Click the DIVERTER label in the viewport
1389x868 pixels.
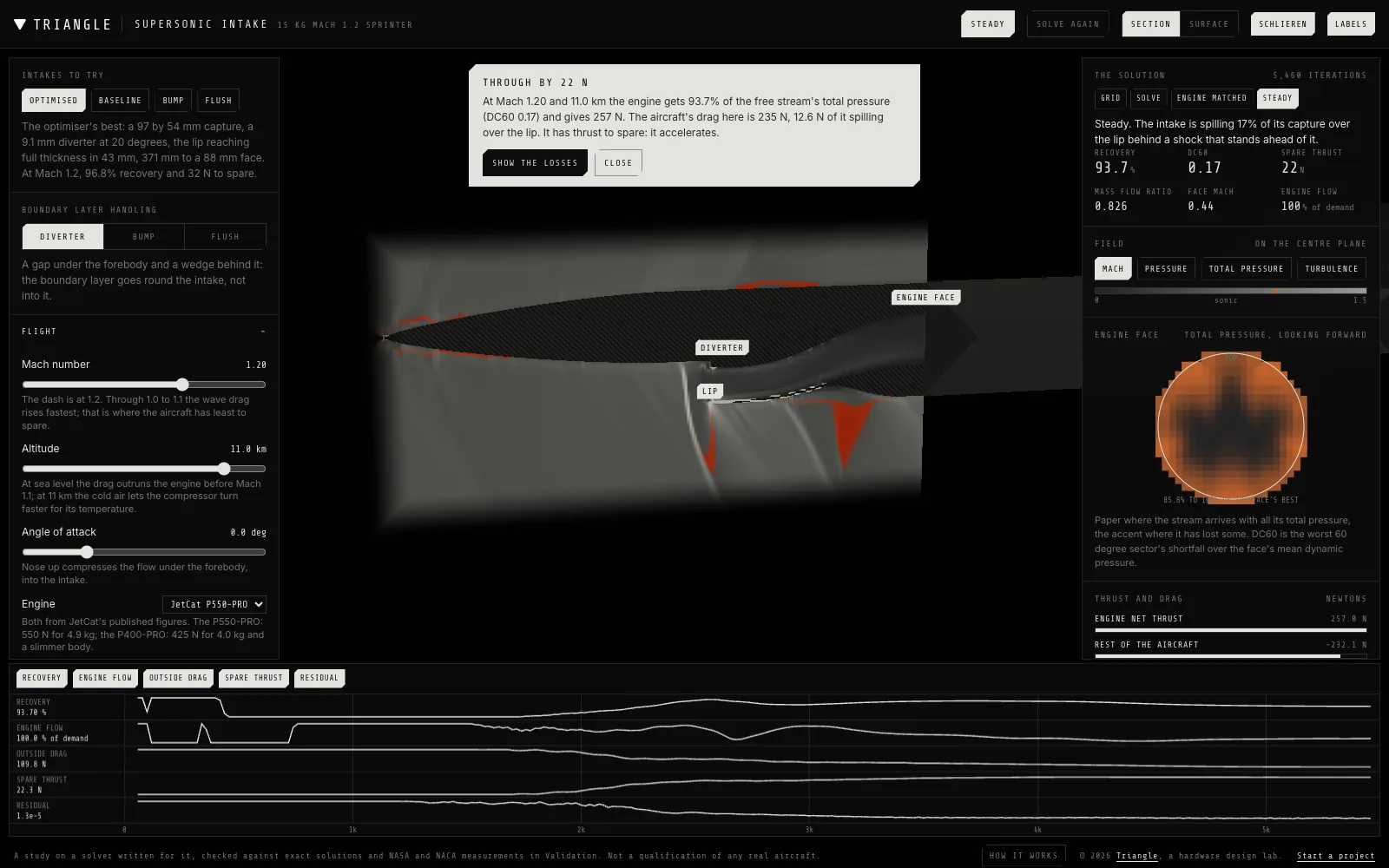click(x=722, y=348)
